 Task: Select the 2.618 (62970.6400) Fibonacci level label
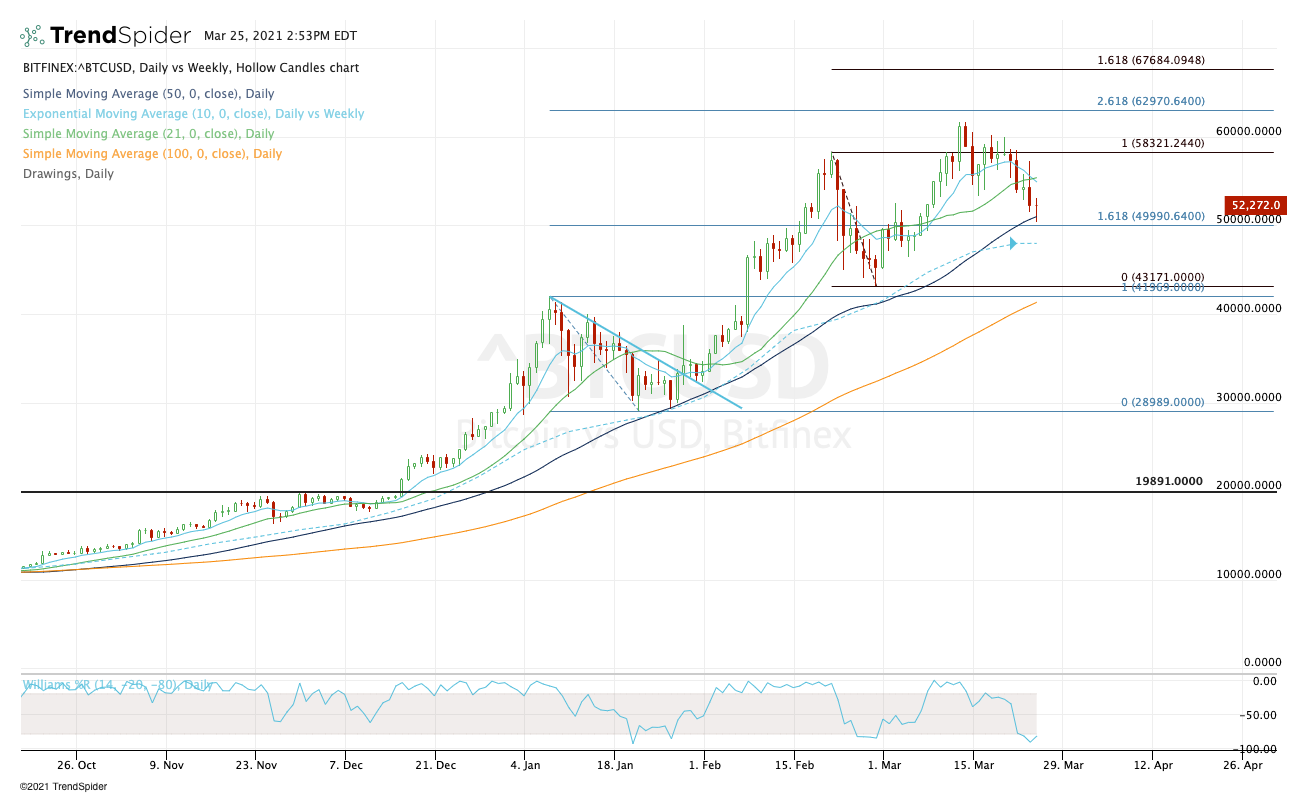point(1150,101)
